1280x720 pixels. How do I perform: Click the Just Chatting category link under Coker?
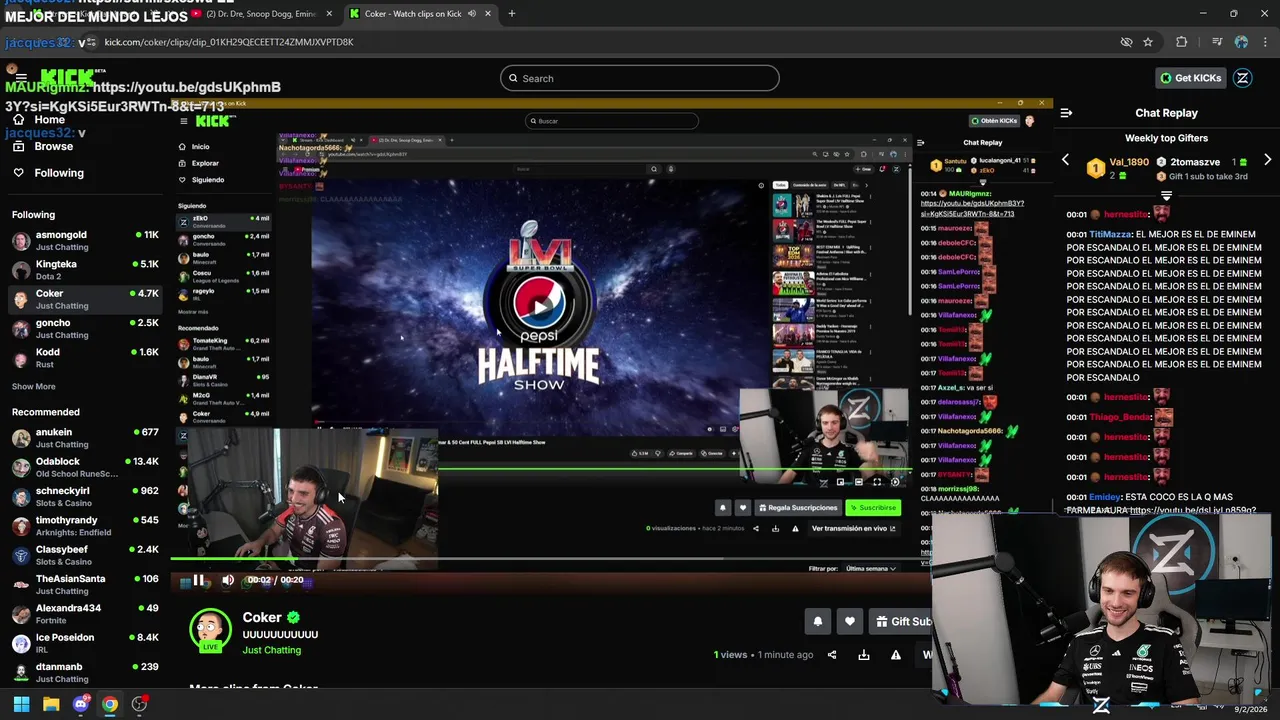tap(271, 650)
